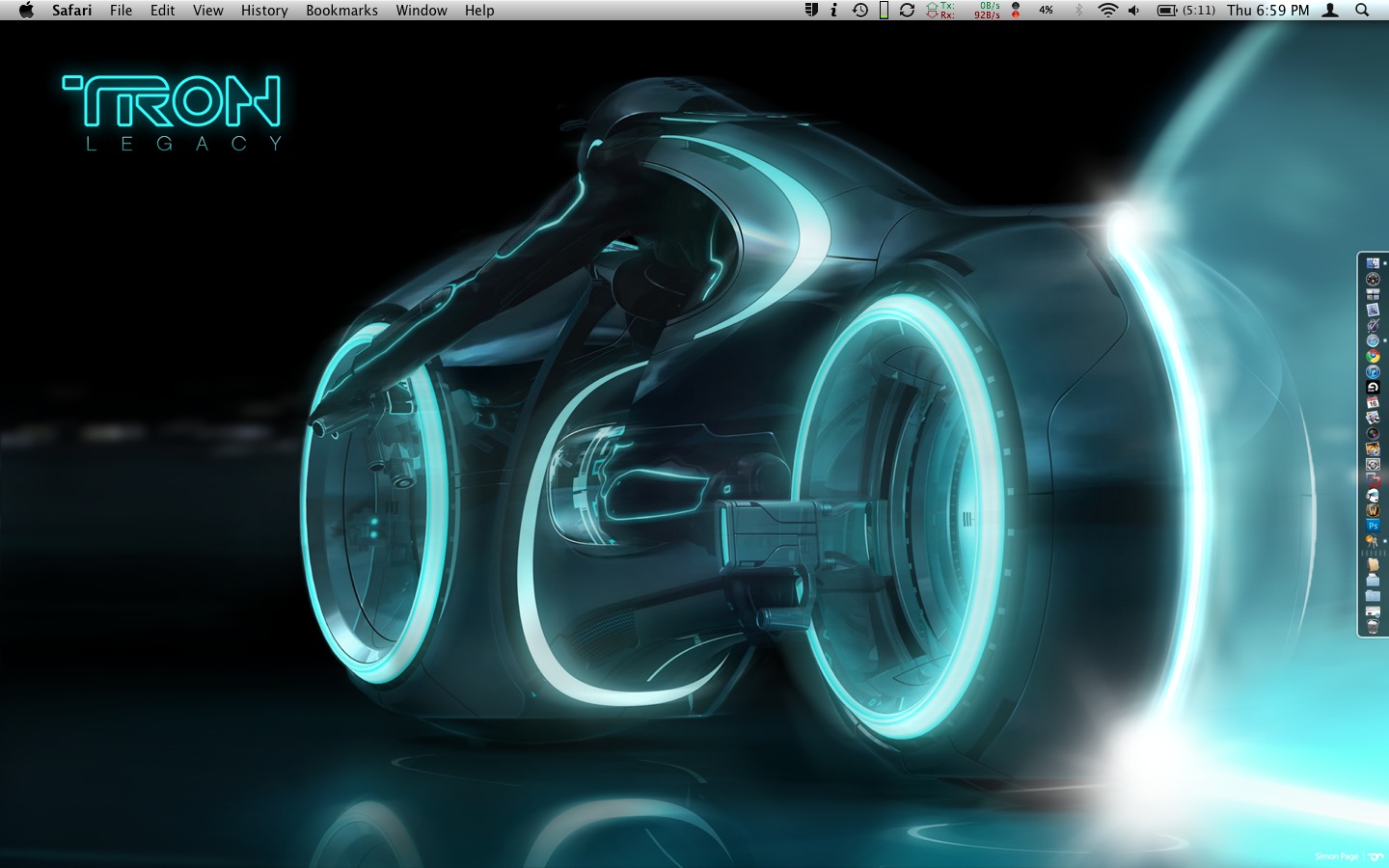Viewport: 1389px width, 868px height.
Task: Launch Google Chrome from the dock
Action: pos(1373,356)
